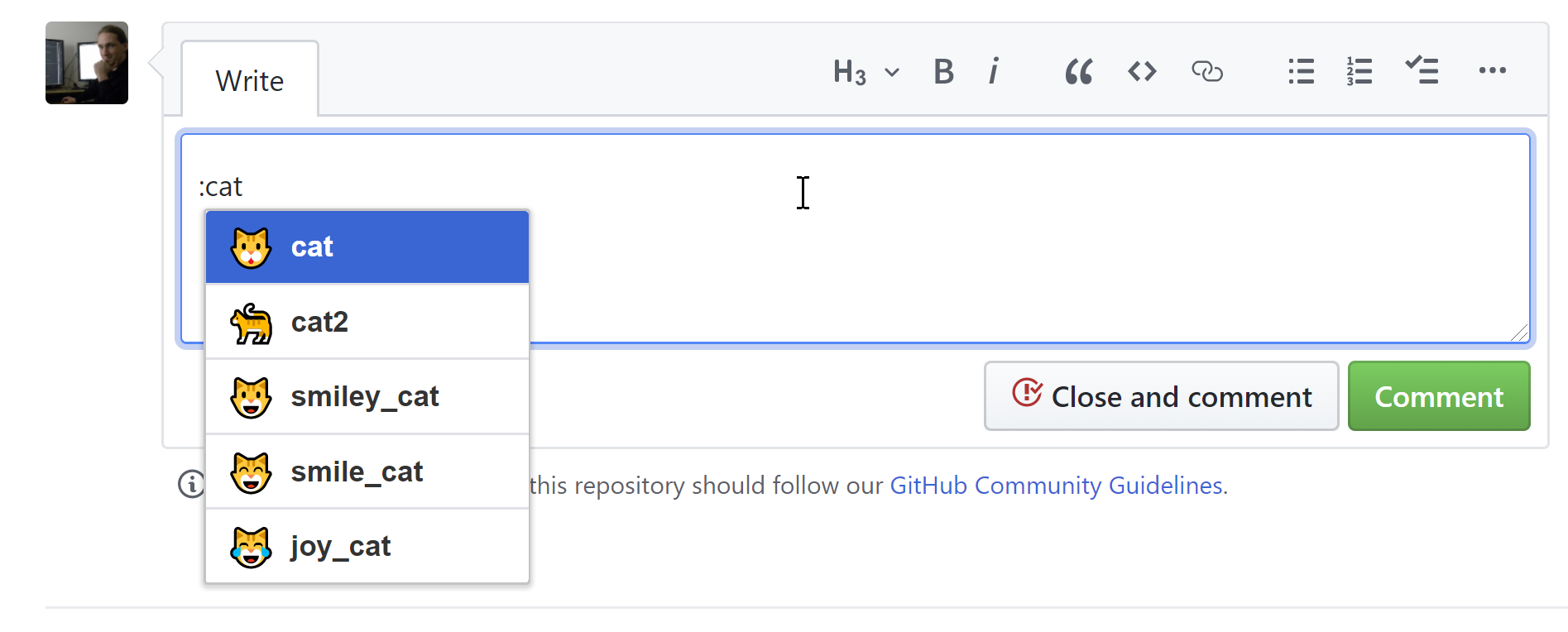Apply bold formatting to comment text

(x=942, y=72)
